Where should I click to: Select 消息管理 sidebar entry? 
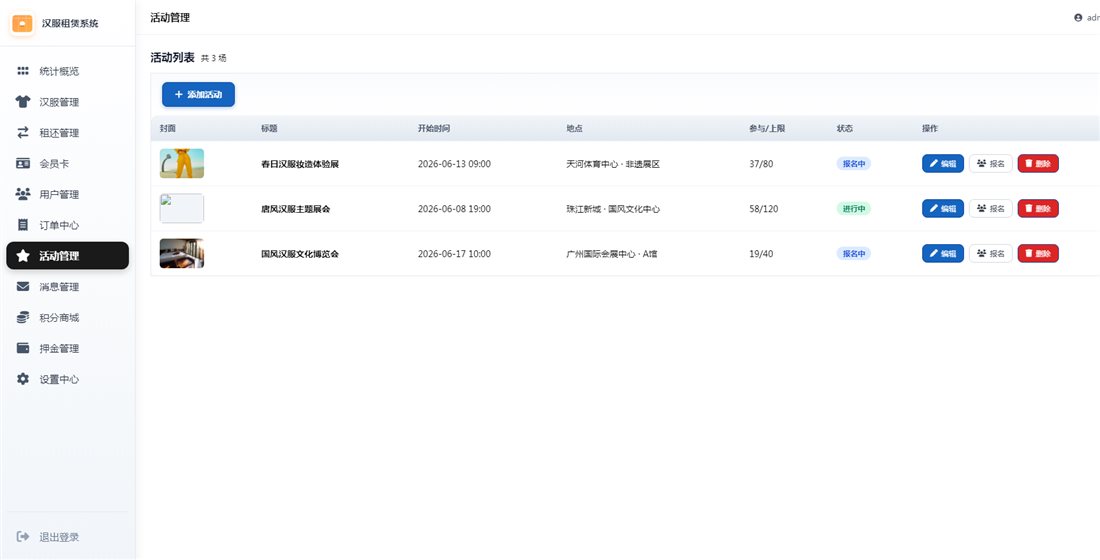pos(67,286)
